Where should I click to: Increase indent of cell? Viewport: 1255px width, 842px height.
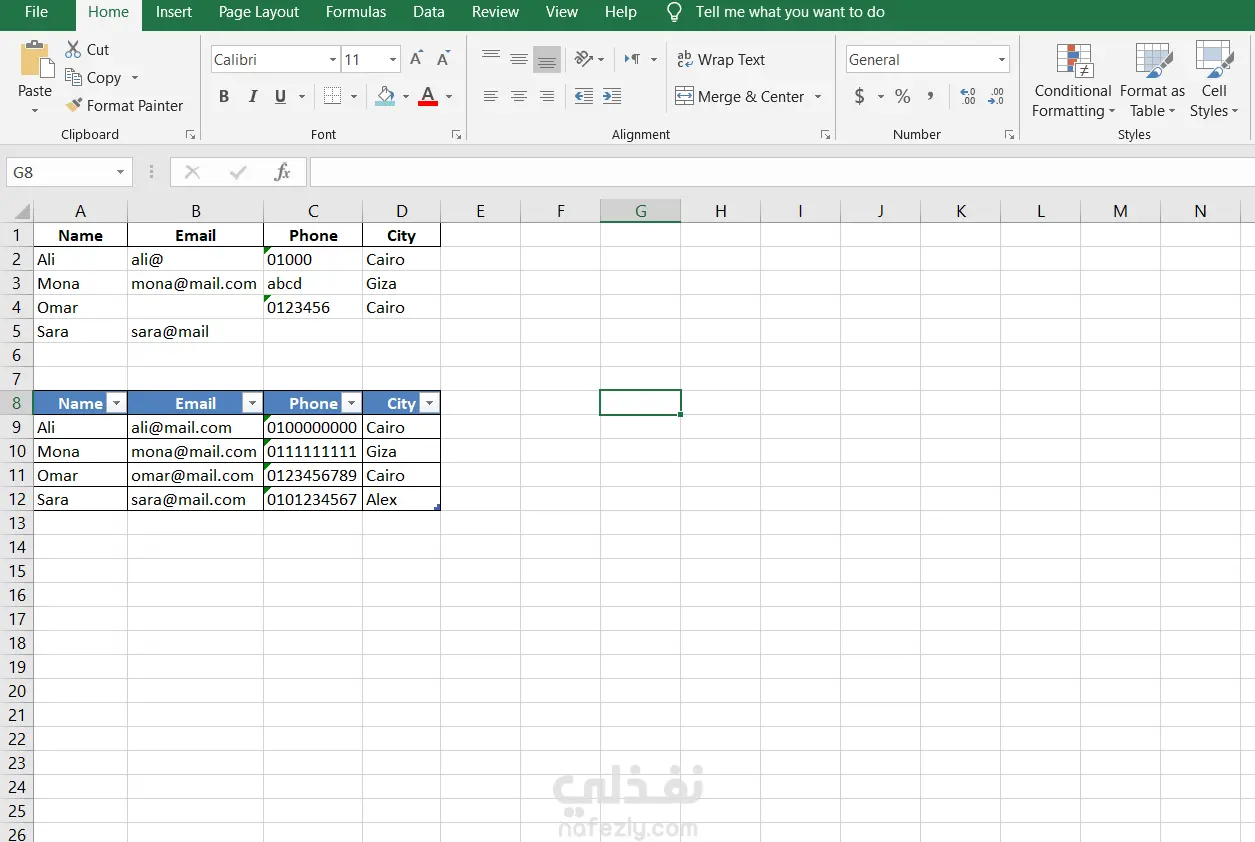(x=612, y=96)
